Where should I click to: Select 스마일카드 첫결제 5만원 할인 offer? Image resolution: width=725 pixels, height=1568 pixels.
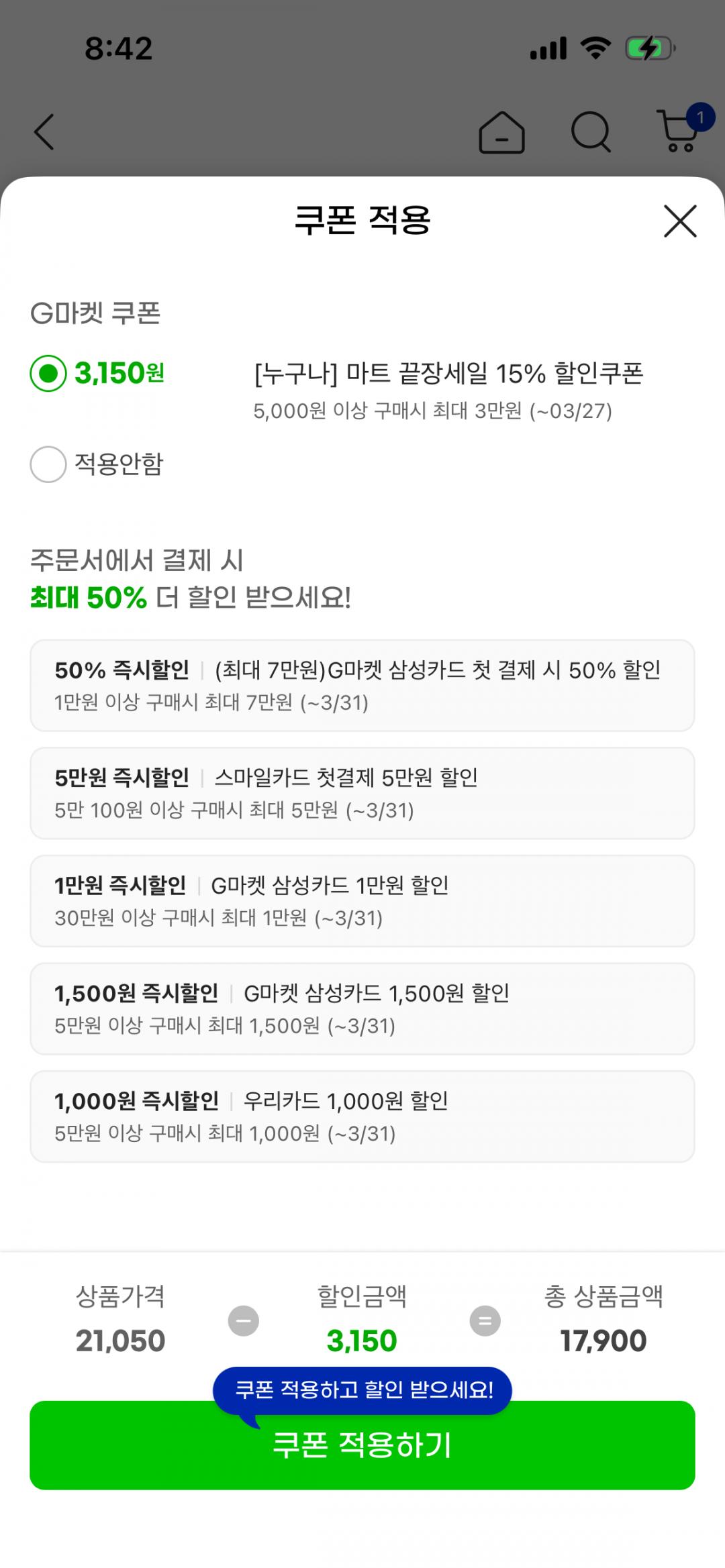[362, 793]
